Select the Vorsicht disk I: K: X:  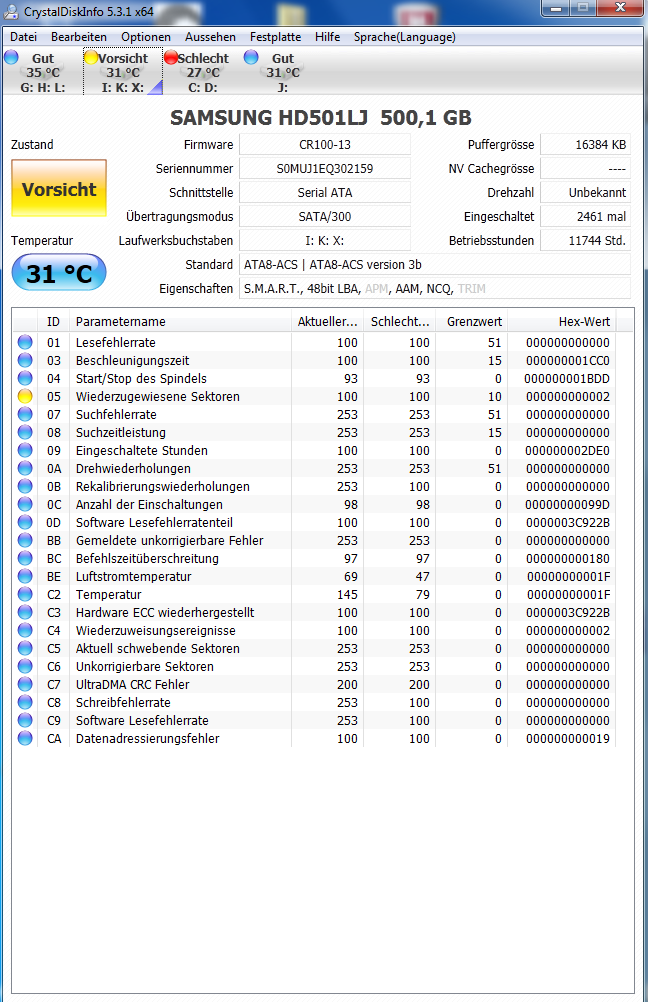click(x=123, y=72)
